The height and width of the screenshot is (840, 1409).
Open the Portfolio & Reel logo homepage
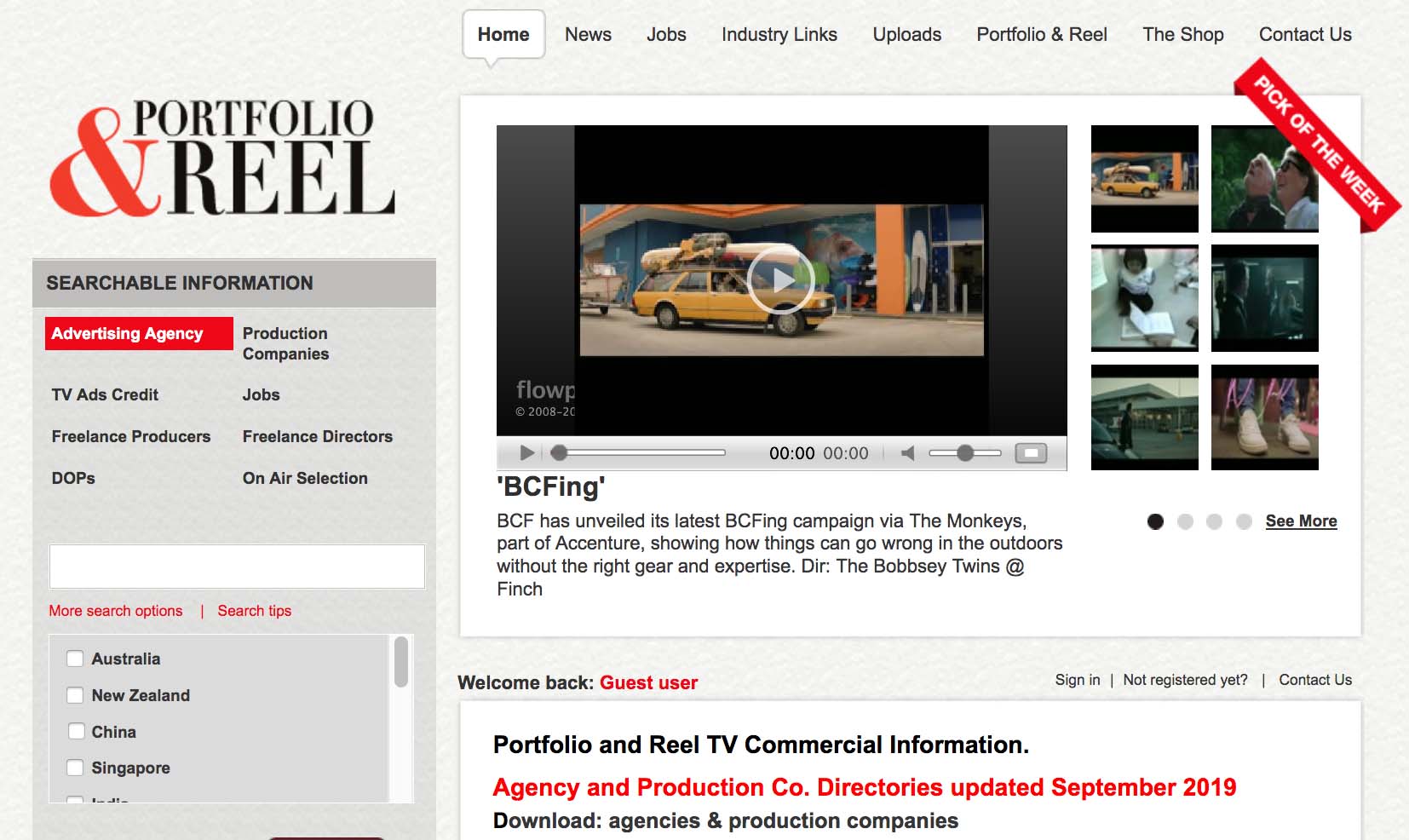point(221,158)
